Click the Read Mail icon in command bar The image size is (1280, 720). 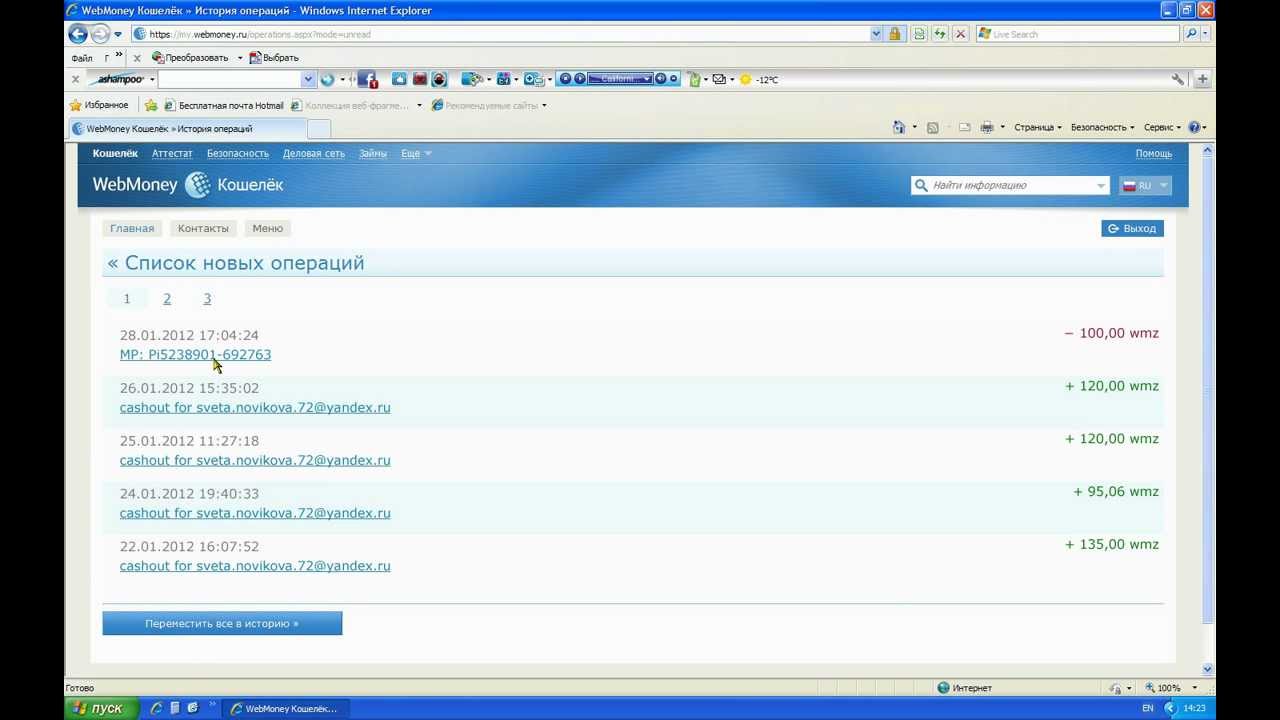coord(964,127)
